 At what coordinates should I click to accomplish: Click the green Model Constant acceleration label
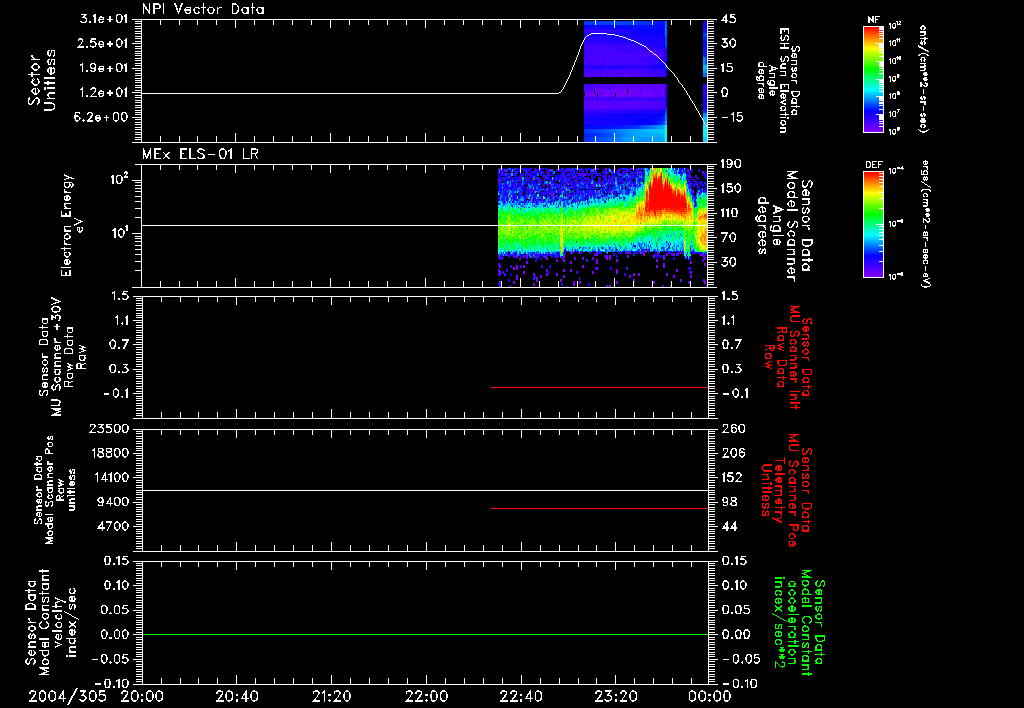click(799, 623)
